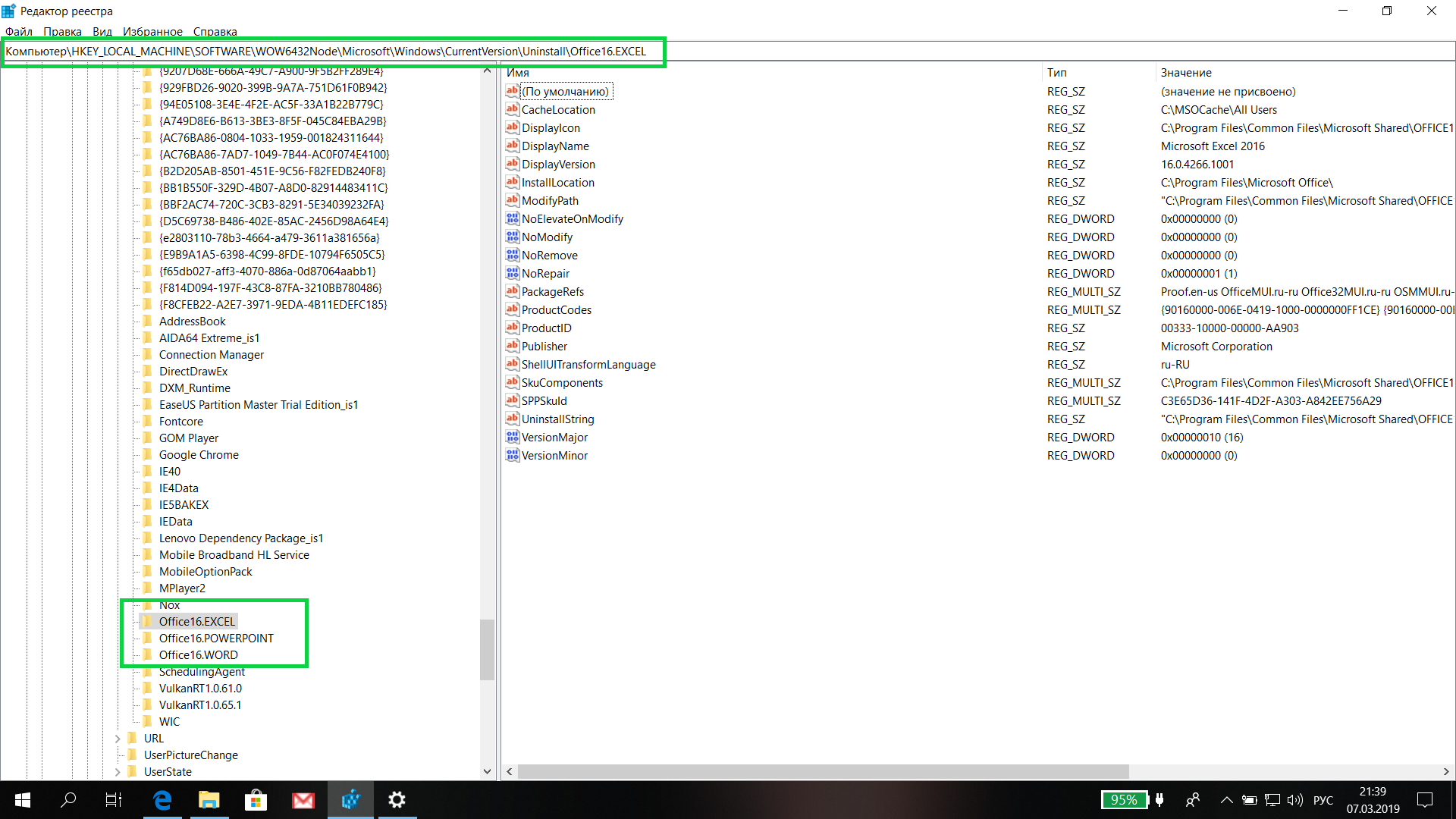
Task: Select the NoModify DWORD value icon
Action: point(513,237)
